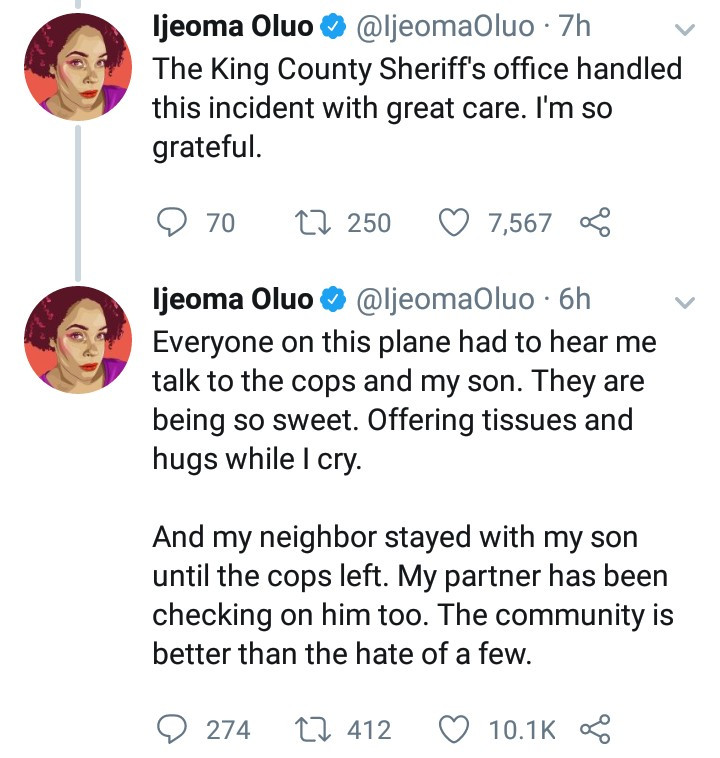Viewport: 720px width, 758px height.
Task: Open the @IjeomaOluo handle on first tweet
Action: pos(445,28)
